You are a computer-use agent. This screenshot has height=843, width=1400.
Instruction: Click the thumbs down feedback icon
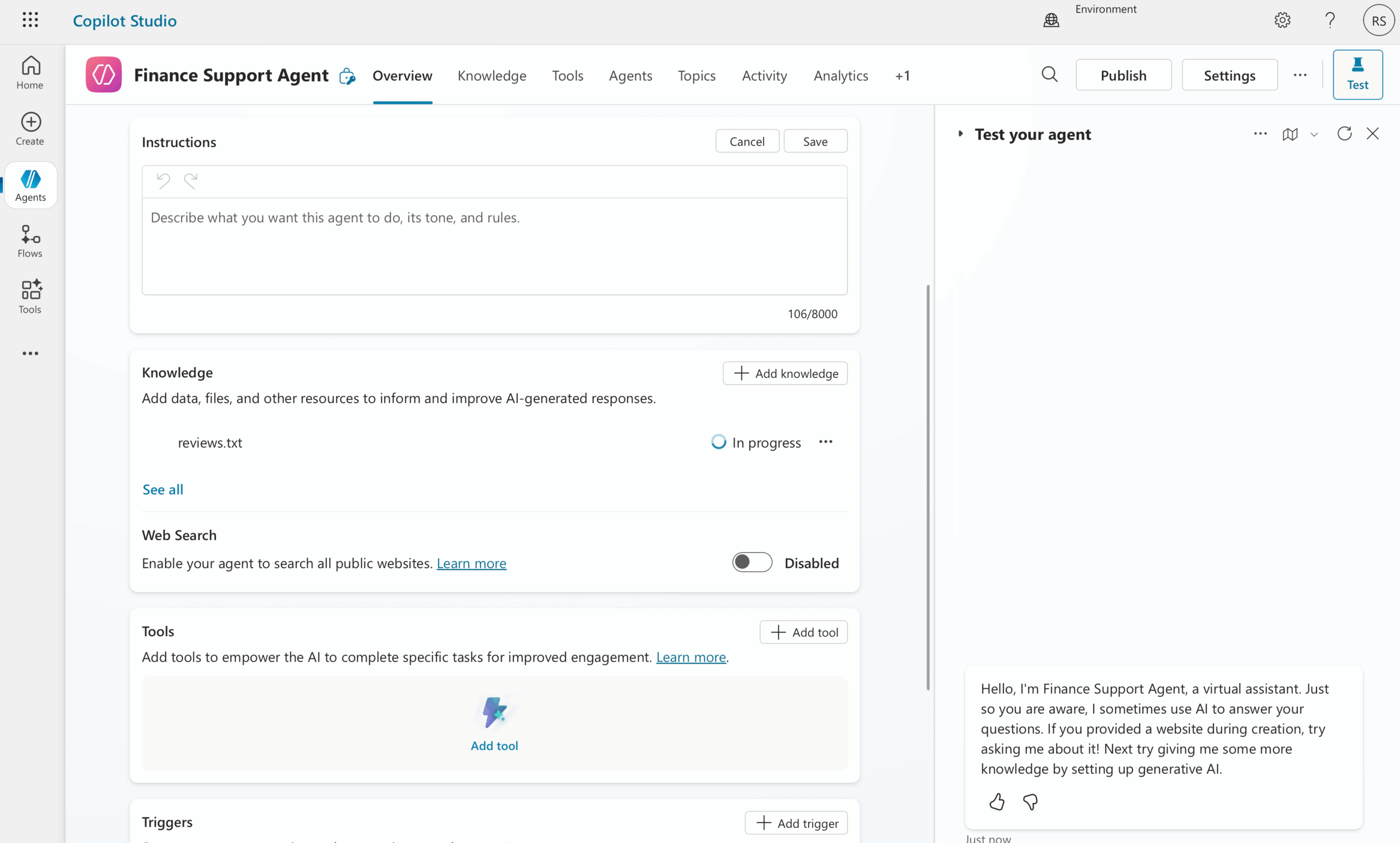pyautogui.click(x=1030, y=801)
